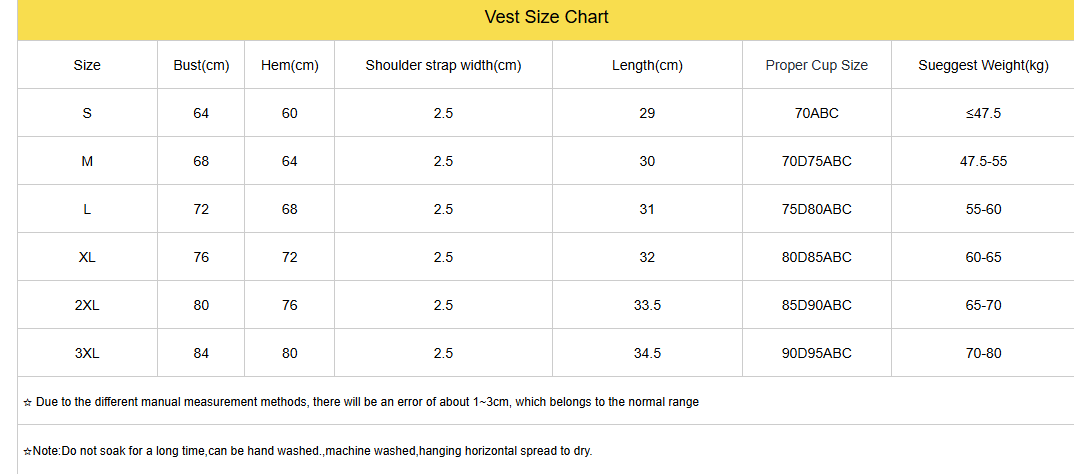Screen dimensions: 1074x474
Task: Select the "Shoulder strap width(cm)" header
Action: [443, 66]
